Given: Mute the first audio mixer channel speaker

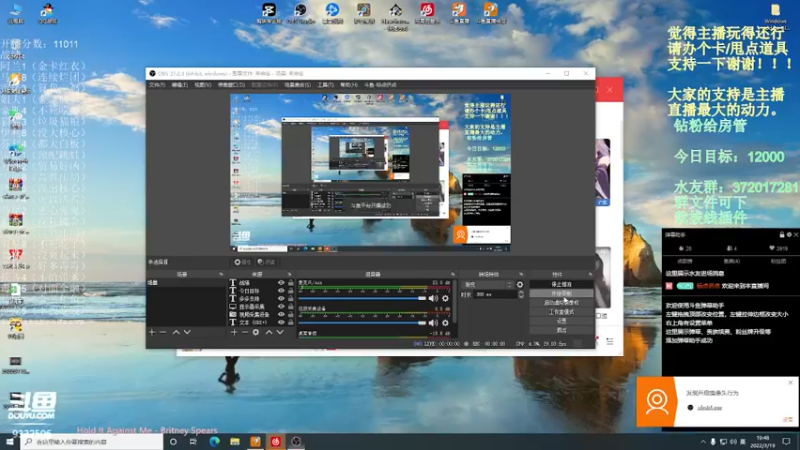Looking at the screenshot, I should 433,298.
